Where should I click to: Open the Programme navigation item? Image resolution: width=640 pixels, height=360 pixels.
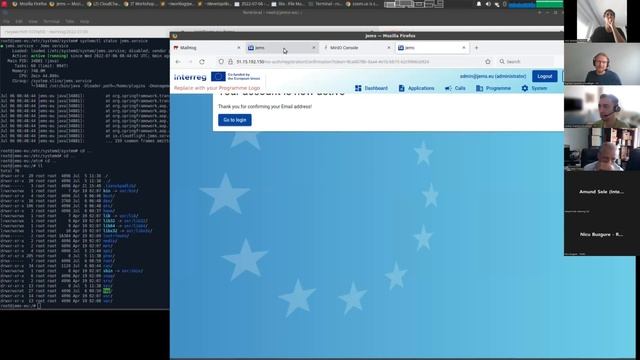tap(493, 88)
